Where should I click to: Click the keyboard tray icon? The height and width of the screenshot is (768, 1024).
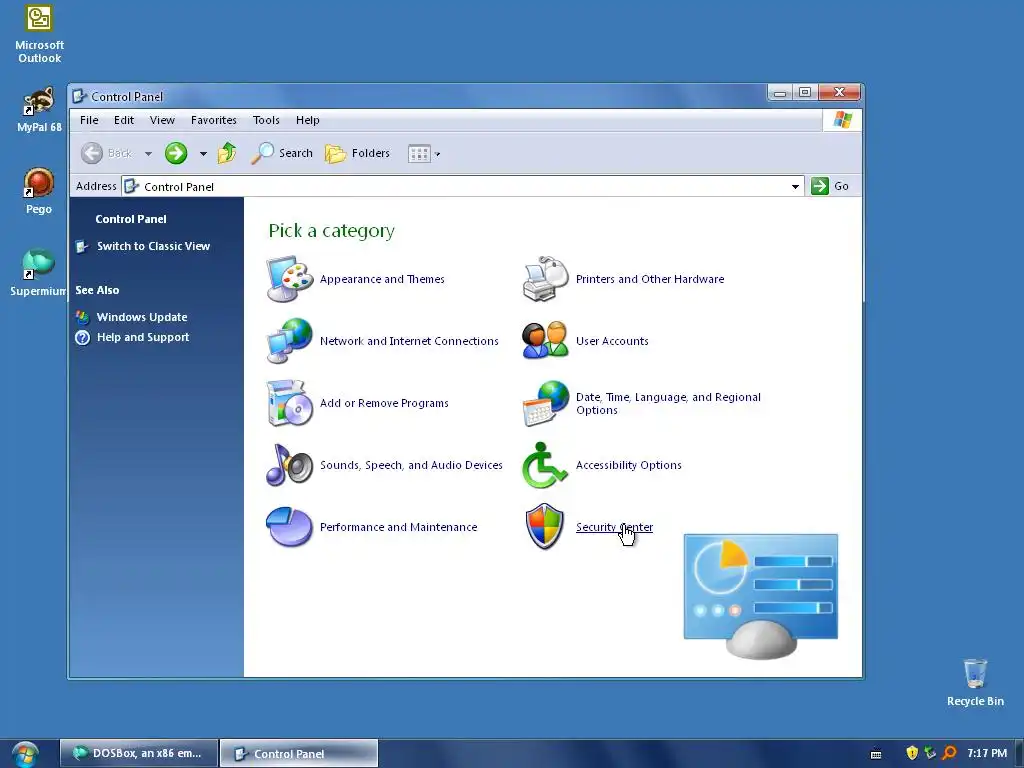click(x=876, y=754)
